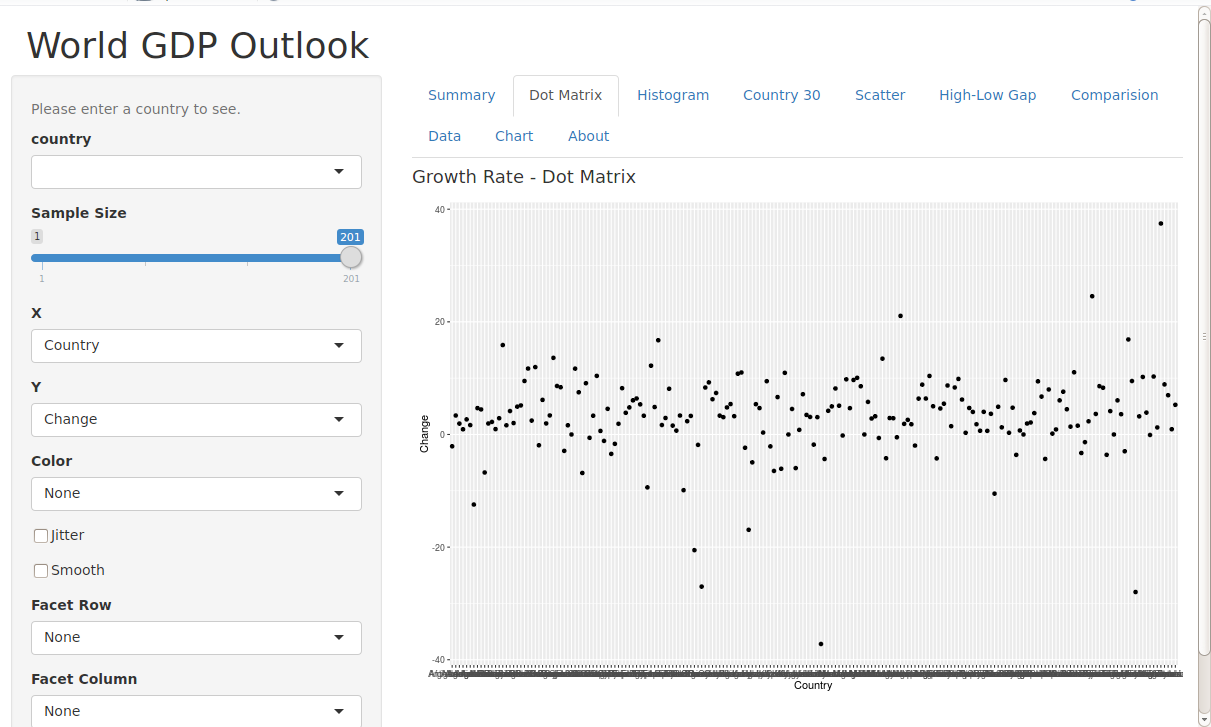This screenshot has height=727, width=1211.
Task: Switch to the Chart tab
Action: [514, 137]
